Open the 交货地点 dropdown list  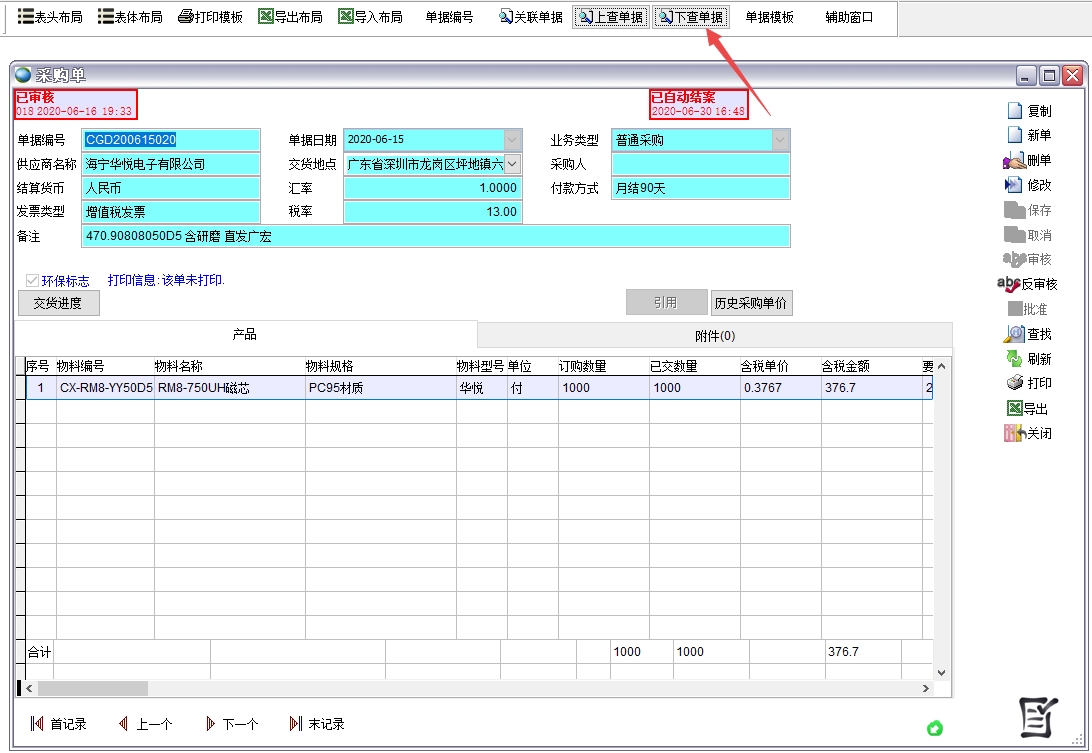click(512, 164)
